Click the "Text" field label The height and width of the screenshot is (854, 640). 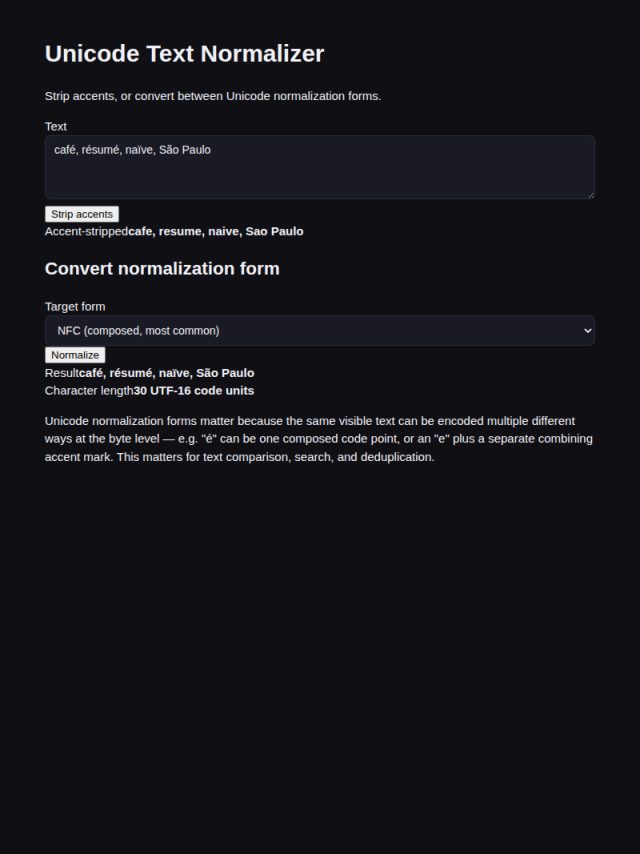coord(56,126)
